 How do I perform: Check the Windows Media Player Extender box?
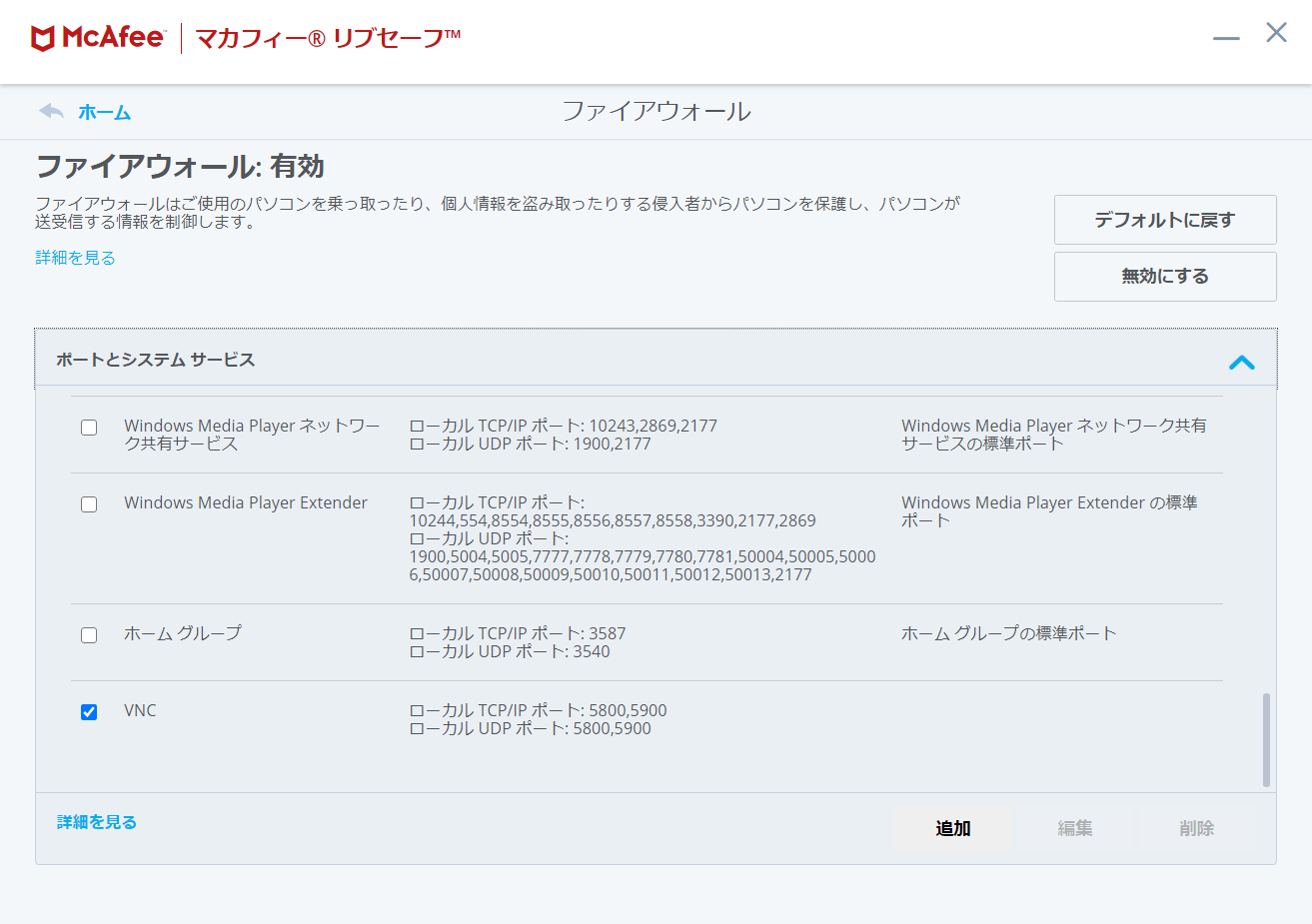click(x=89, y=504)
